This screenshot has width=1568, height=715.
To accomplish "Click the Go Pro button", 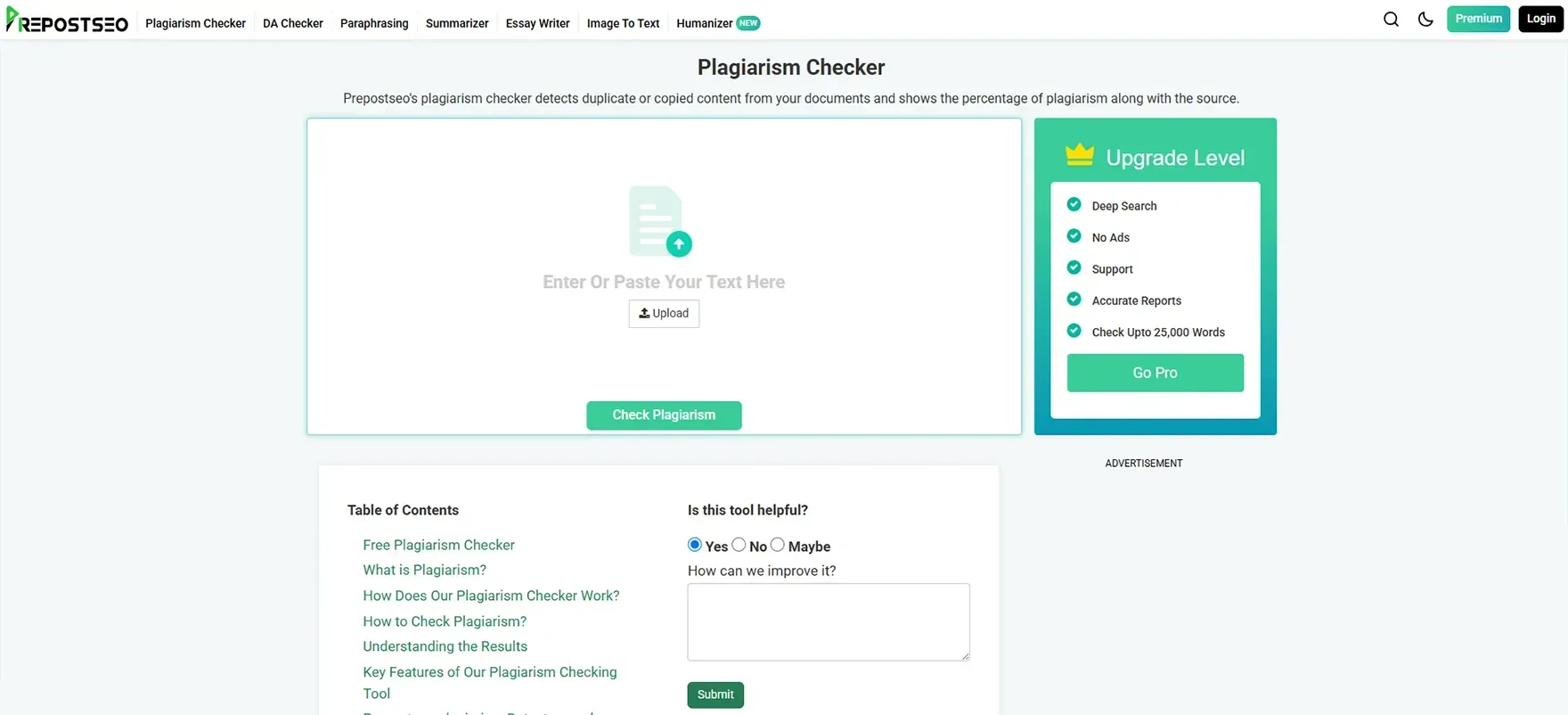I will (x=1155, y=373).
